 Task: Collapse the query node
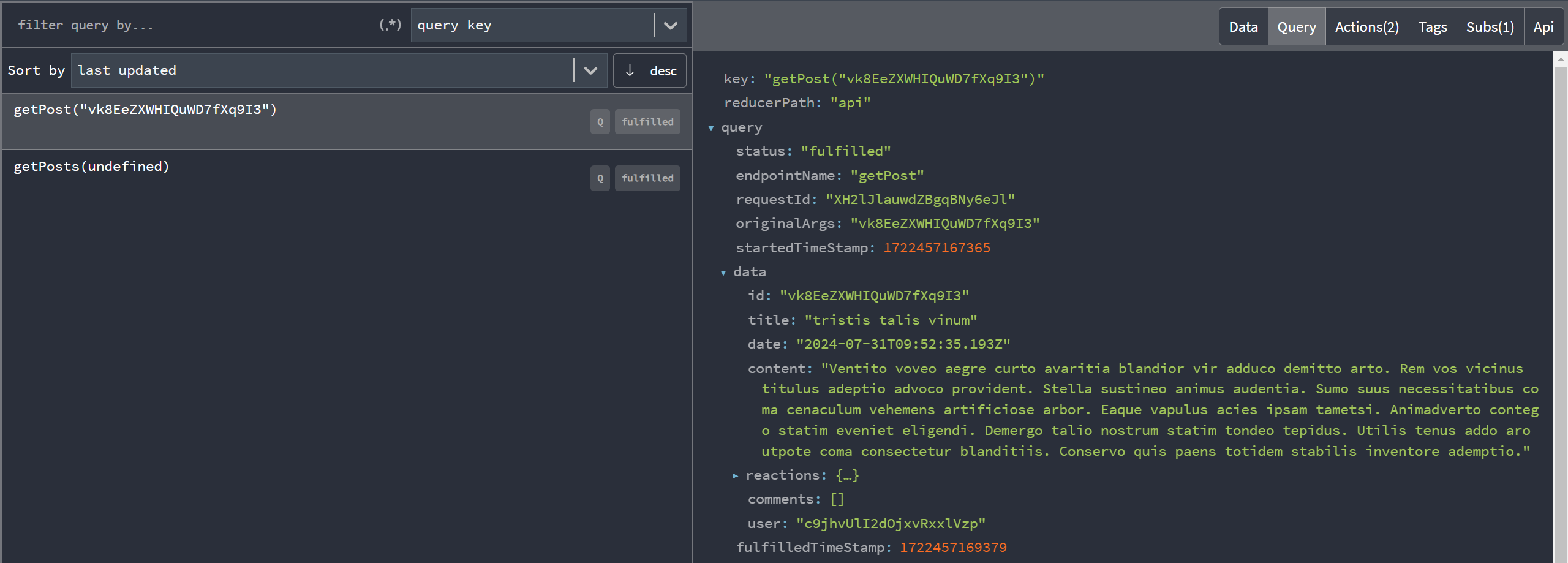point(711,128)
